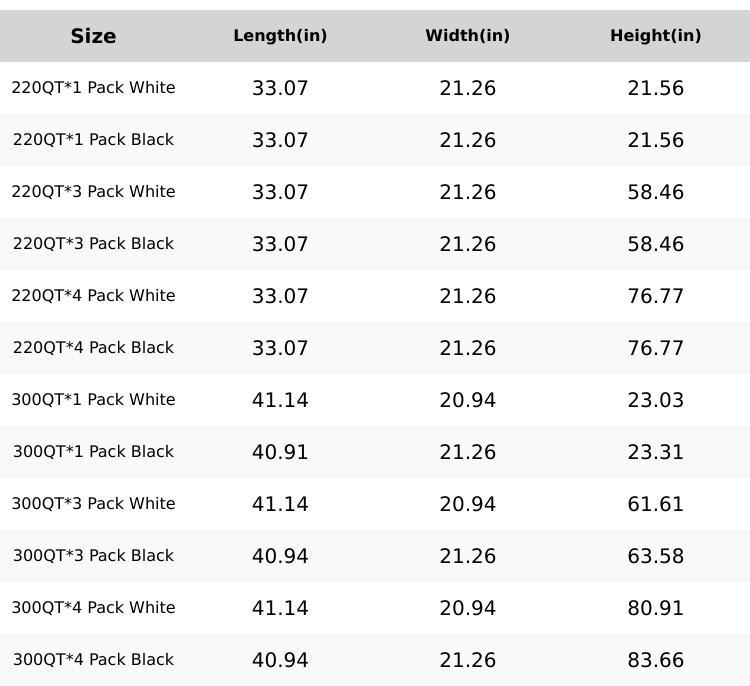Click the Length(in) column header
The height and width of the screenshot is (686, 750).
click(x=280, y=36)
